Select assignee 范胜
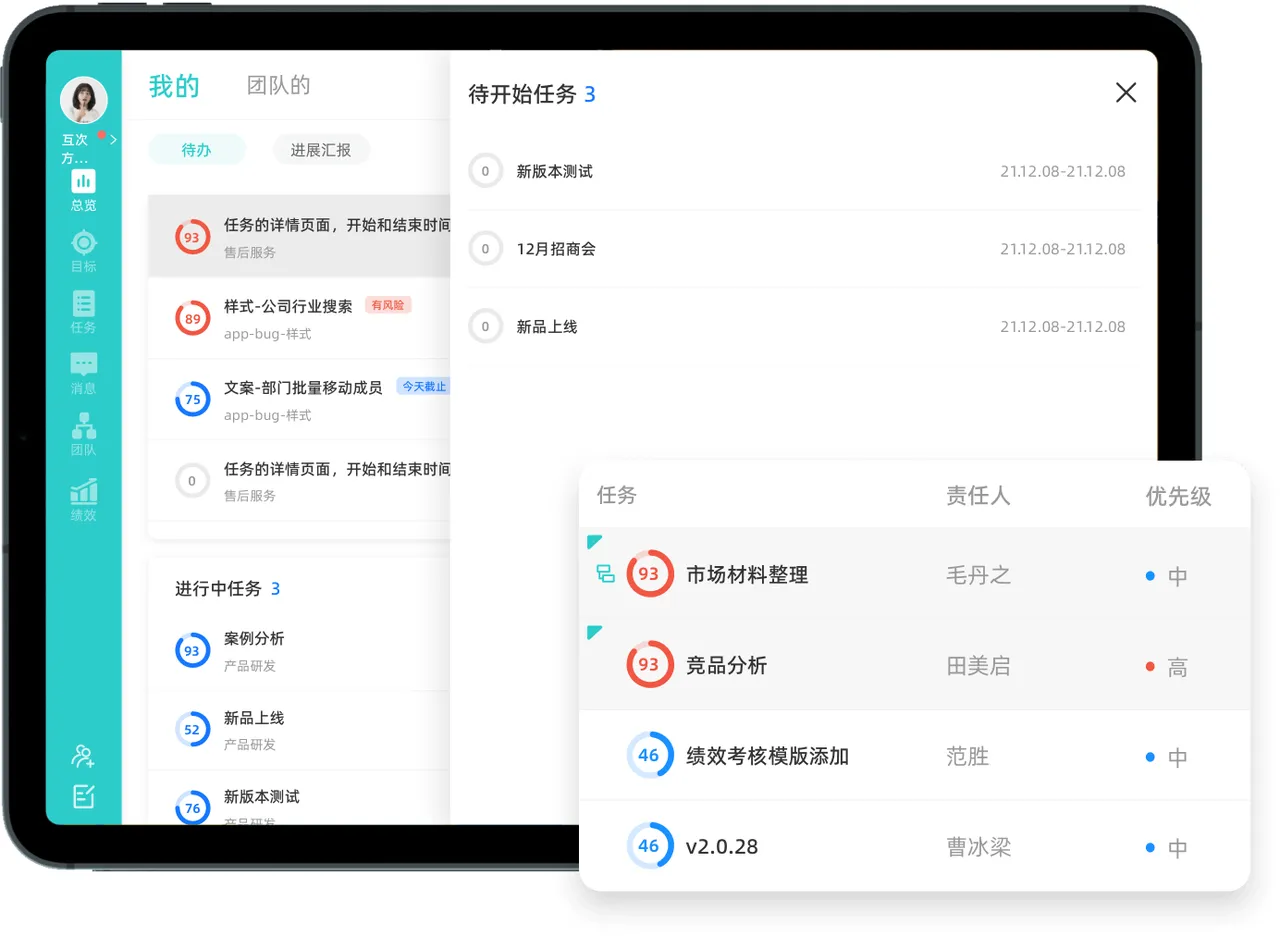This screenshot has height=936, width=1280. point(967,756)
